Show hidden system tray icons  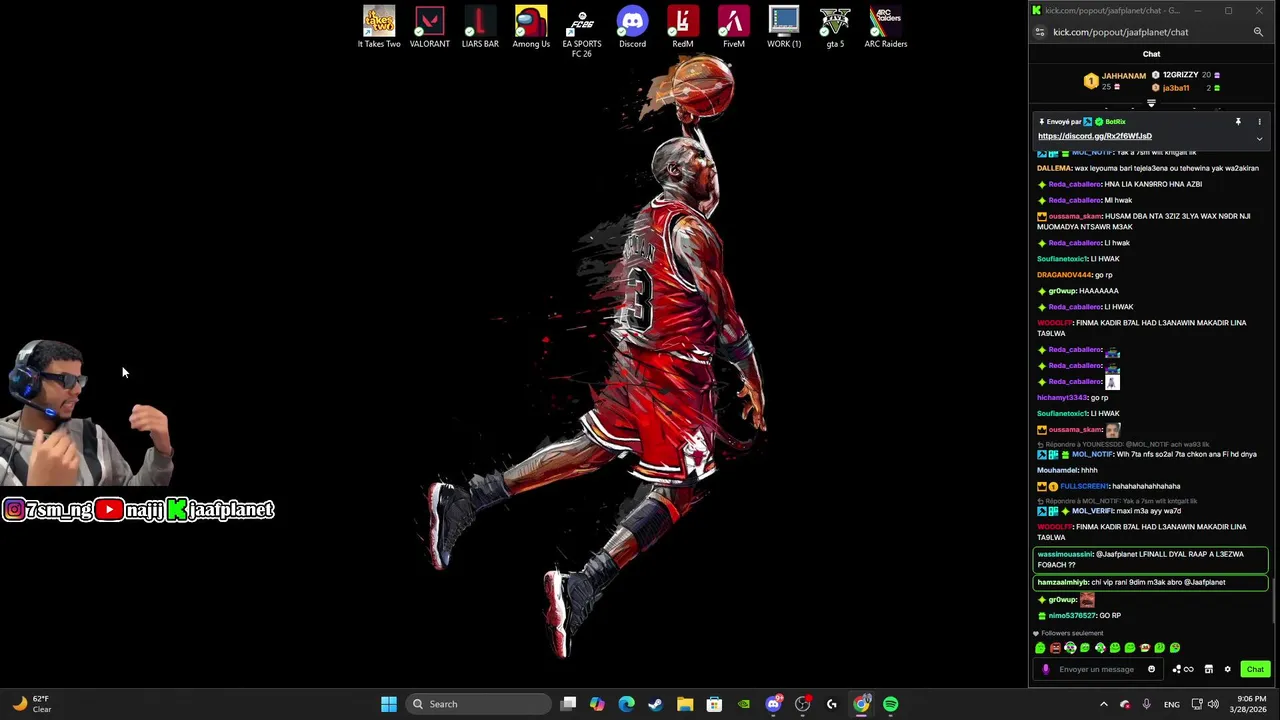coord(1104,704)
